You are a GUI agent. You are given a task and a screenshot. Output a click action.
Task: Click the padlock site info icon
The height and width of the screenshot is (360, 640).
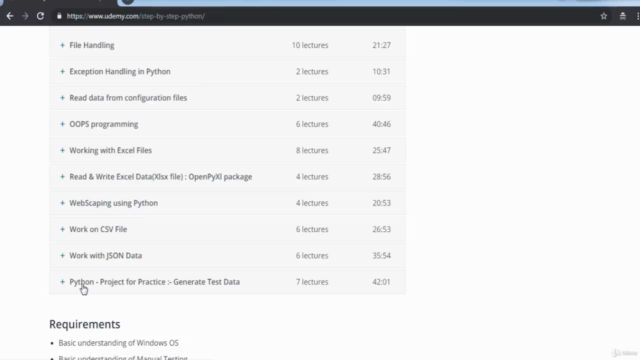click(59, 16)
